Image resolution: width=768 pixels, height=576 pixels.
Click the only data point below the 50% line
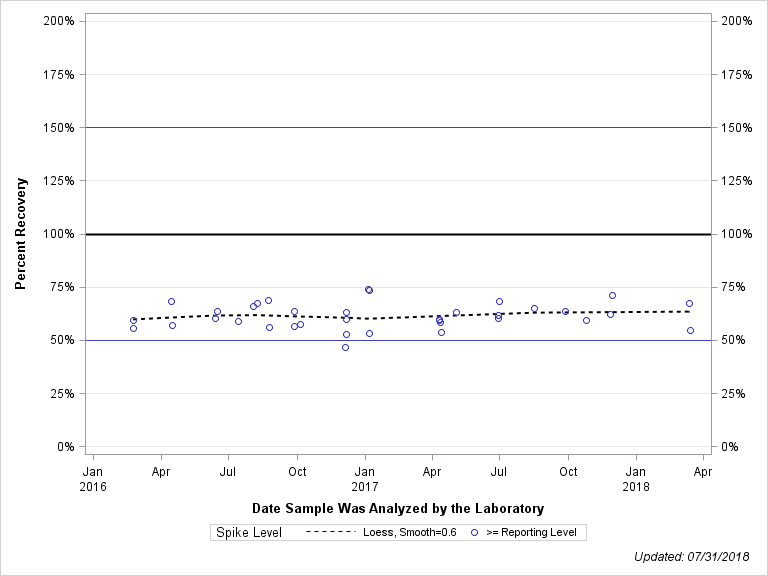point(345,348)
